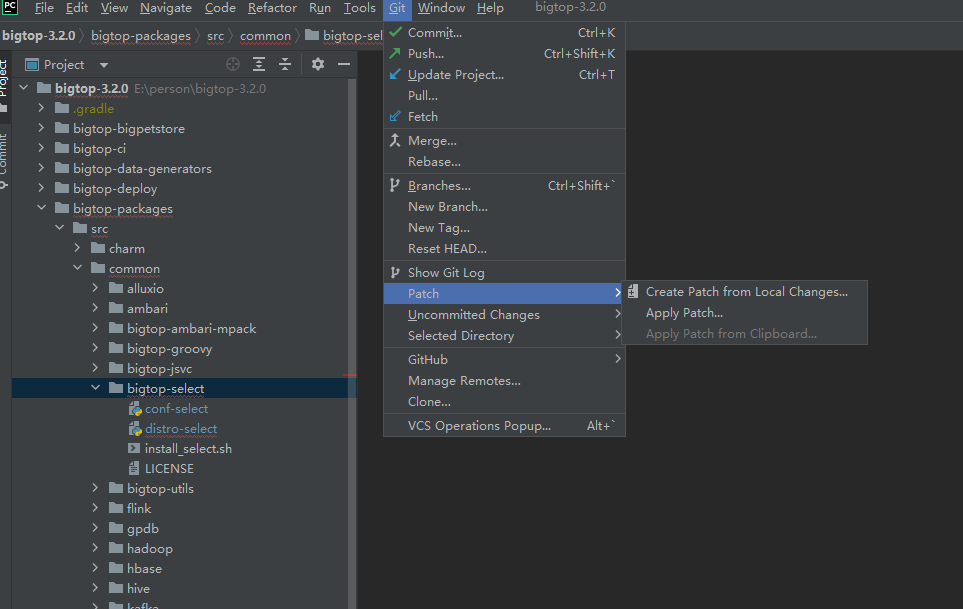The image size is (963, 609).
Task: Open the Navigate menu
Action: tap(166, 7)
